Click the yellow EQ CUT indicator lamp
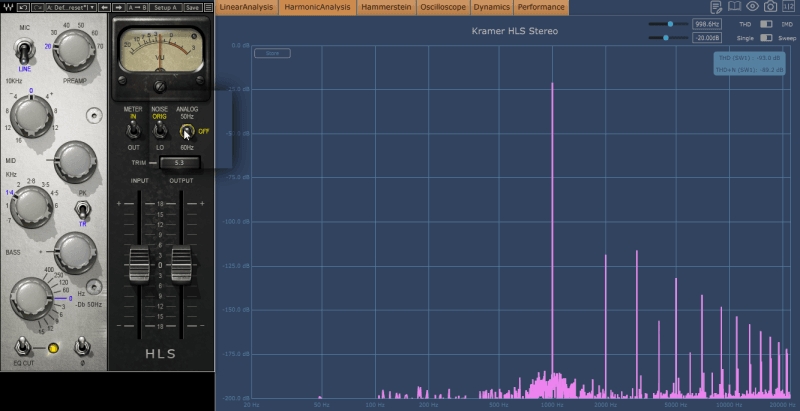800x411 pixels. click(53, 348)
